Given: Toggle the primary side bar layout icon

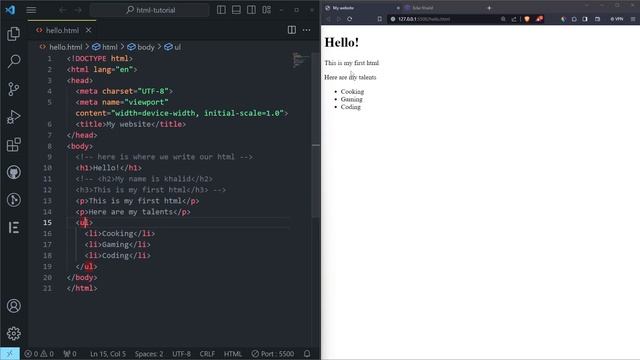Looking at the screenshot, I should [221, 10].
